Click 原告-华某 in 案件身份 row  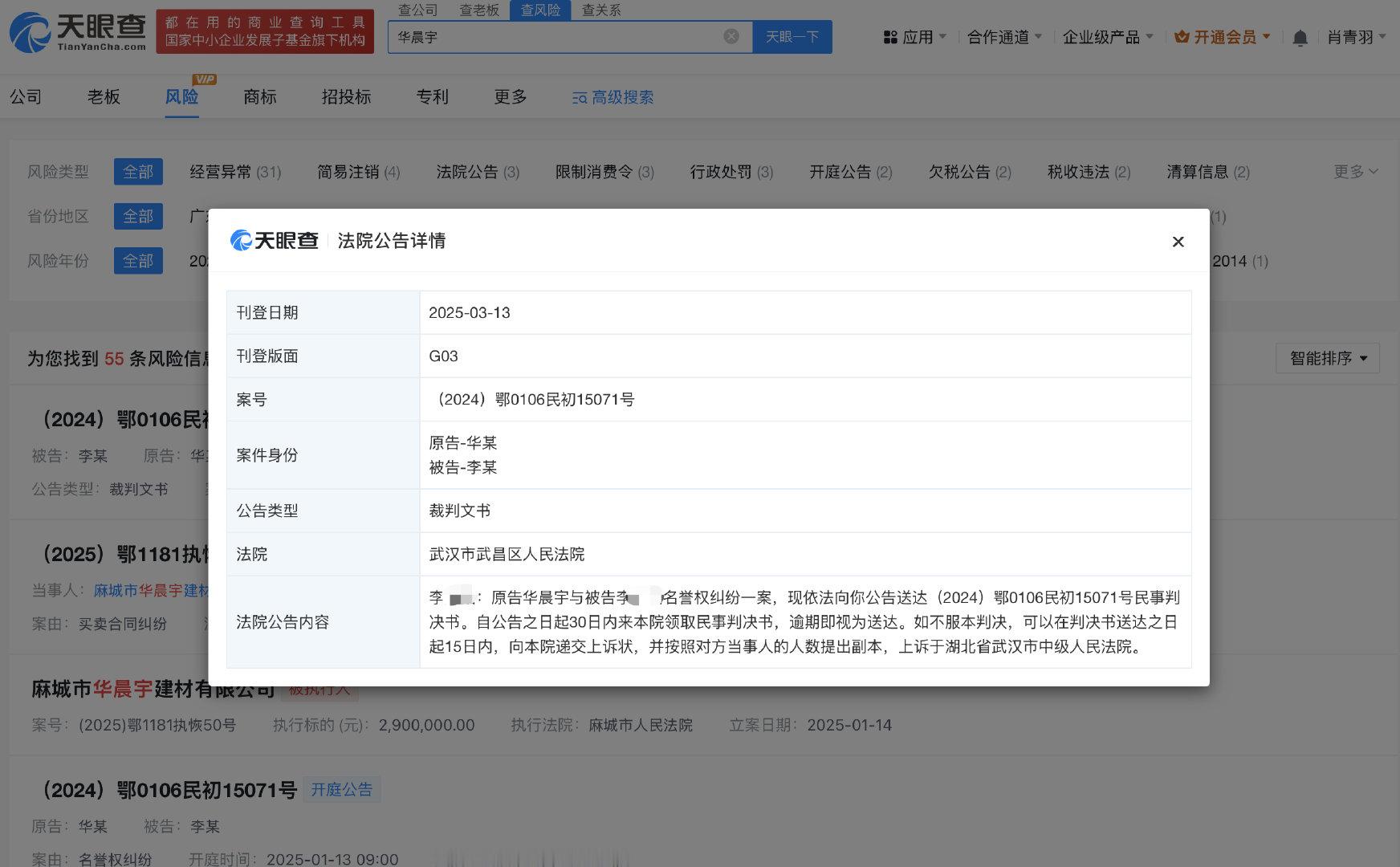click(463, 442)
